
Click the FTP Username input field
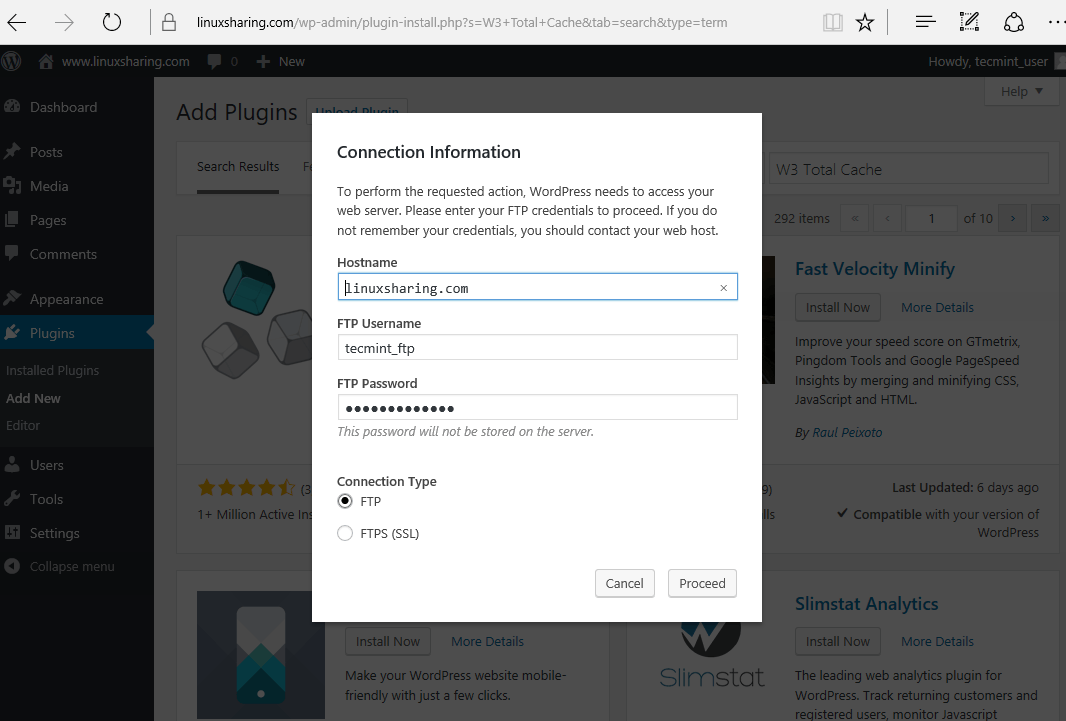537,347
